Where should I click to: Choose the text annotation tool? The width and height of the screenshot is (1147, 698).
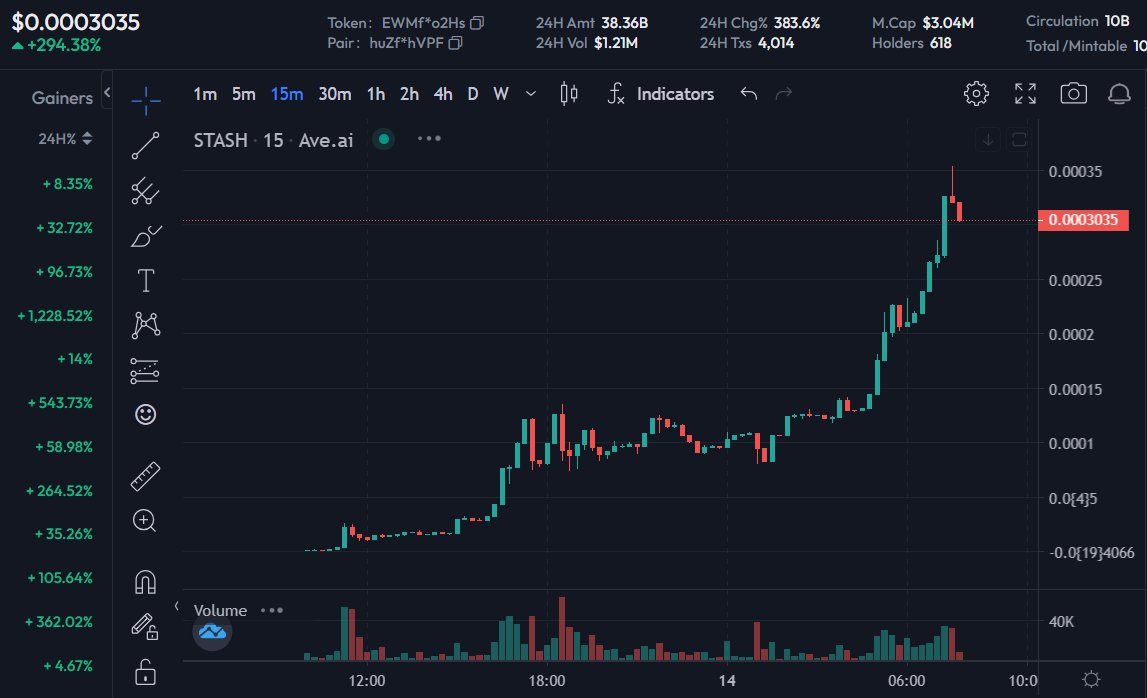pos(146,280)
